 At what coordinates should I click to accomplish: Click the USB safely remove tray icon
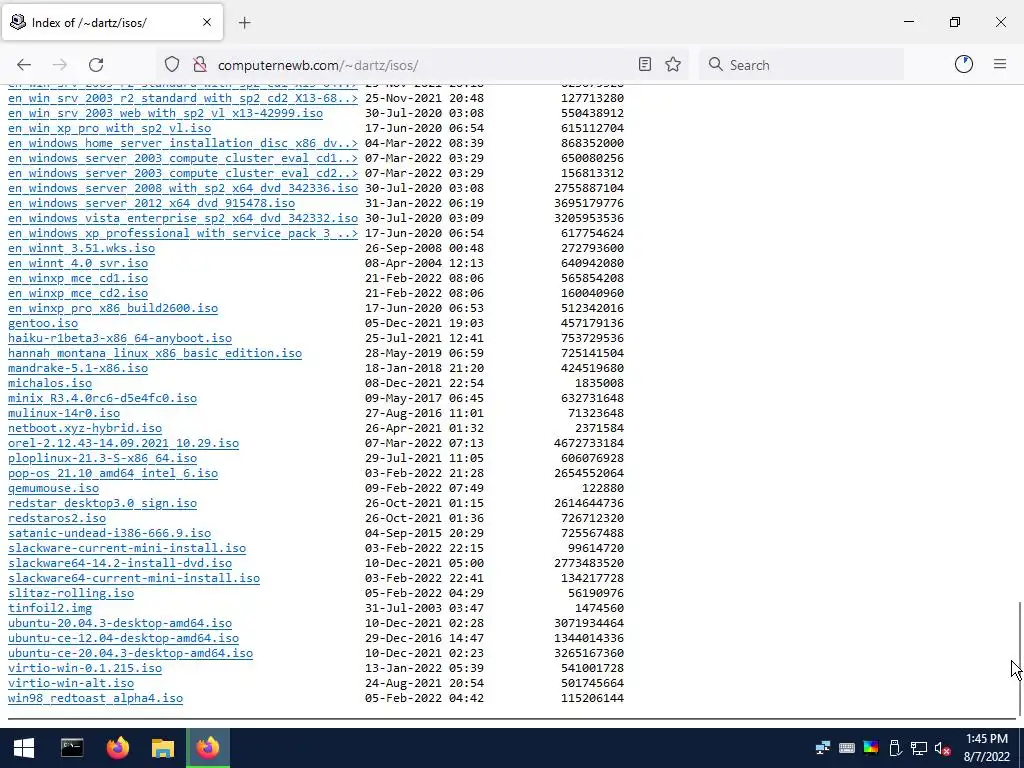[895, 748]
